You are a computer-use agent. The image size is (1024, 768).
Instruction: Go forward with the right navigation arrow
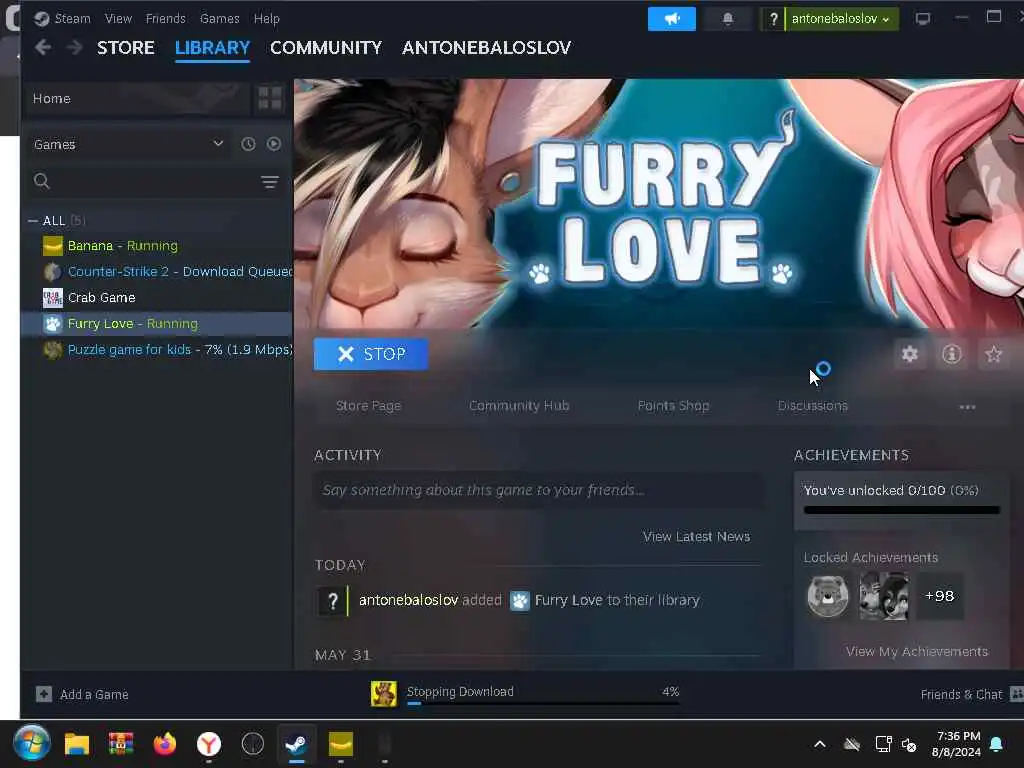point(74,48)
